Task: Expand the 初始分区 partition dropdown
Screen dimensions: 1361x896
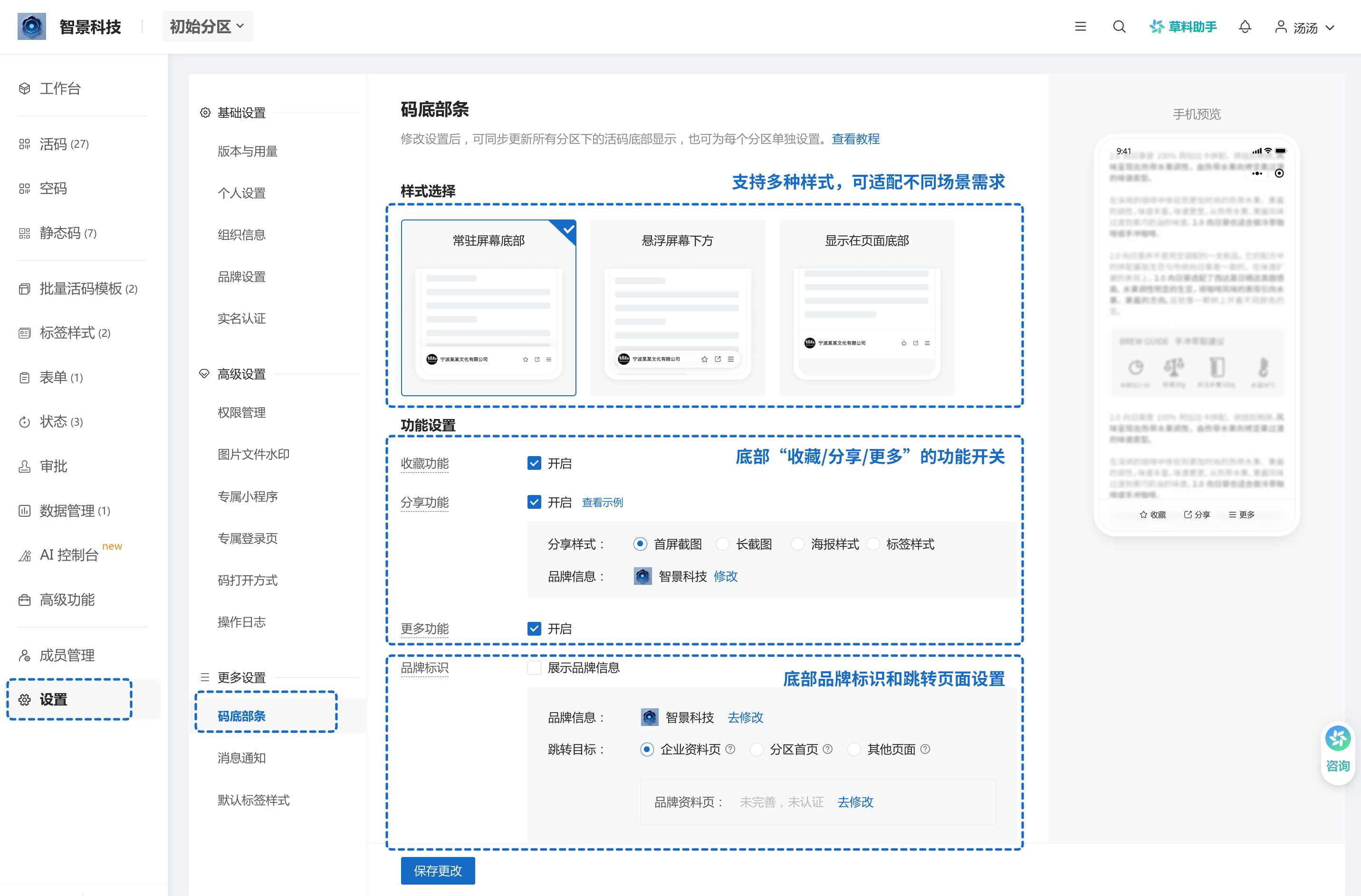Action: (x=208, y=27)
